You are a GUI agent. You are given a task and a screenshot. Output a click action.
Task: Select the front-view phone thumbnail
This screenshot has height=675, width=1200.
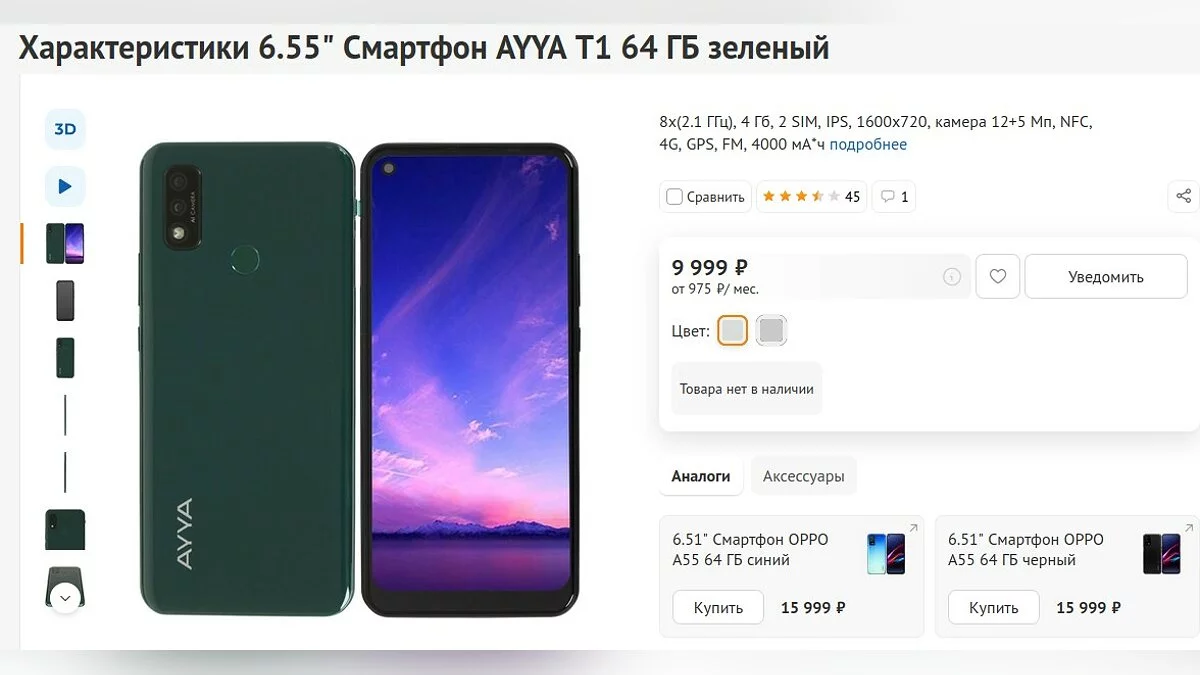[65, 300]
